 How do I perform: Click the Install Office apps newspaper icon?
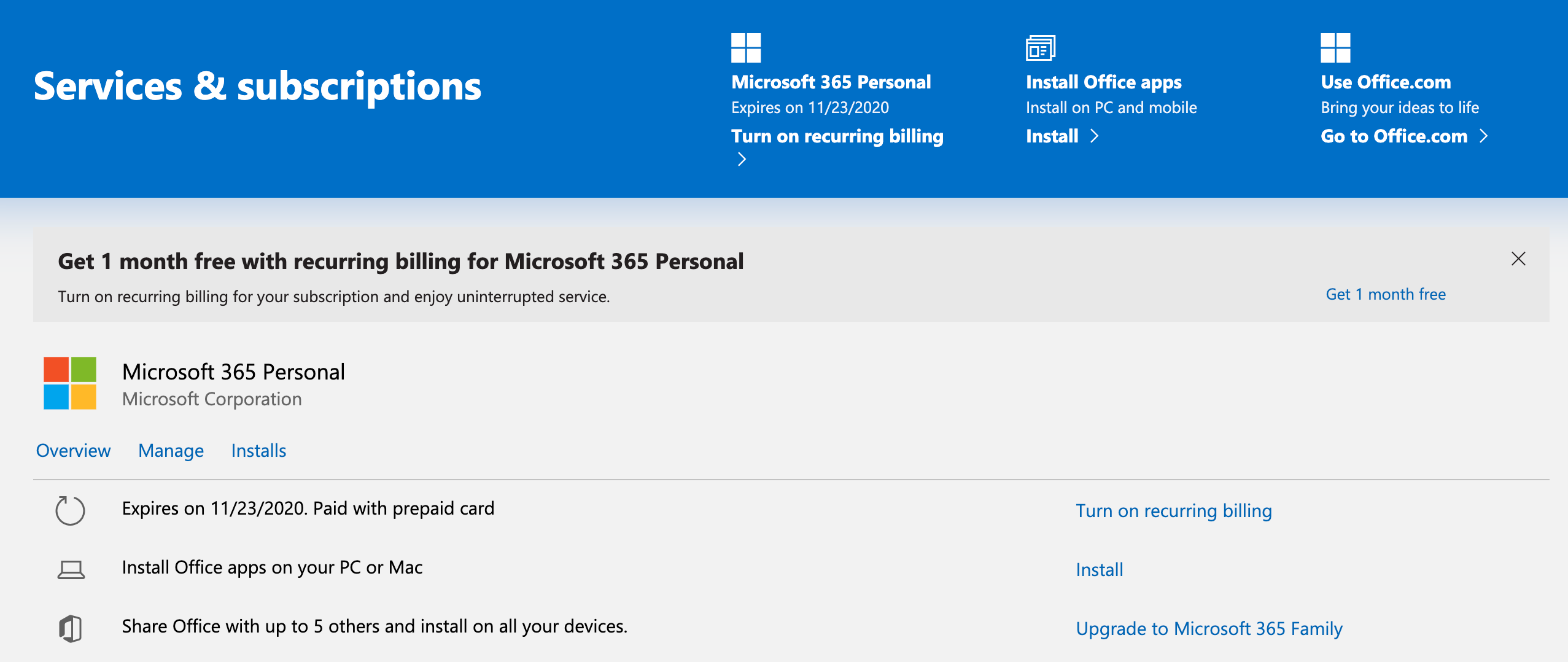coord(1041,48)
